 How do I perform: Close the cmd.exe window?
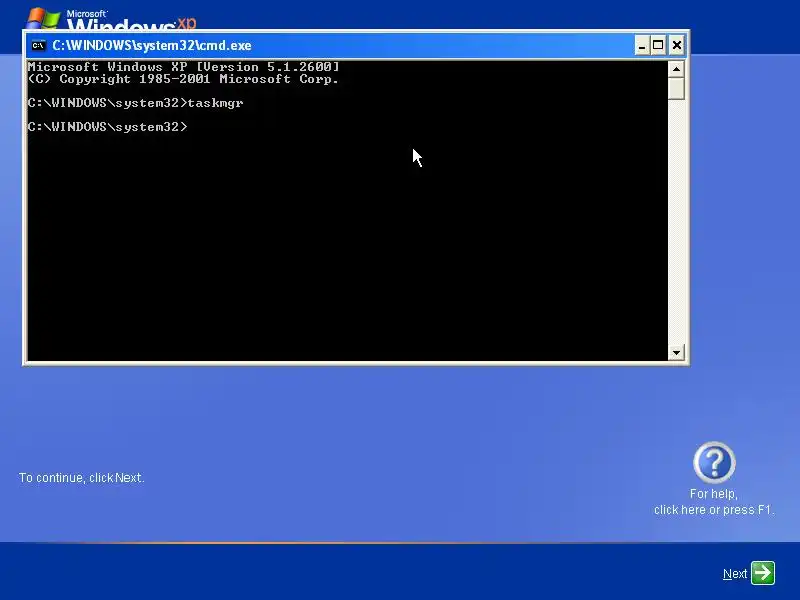(677, 45)
